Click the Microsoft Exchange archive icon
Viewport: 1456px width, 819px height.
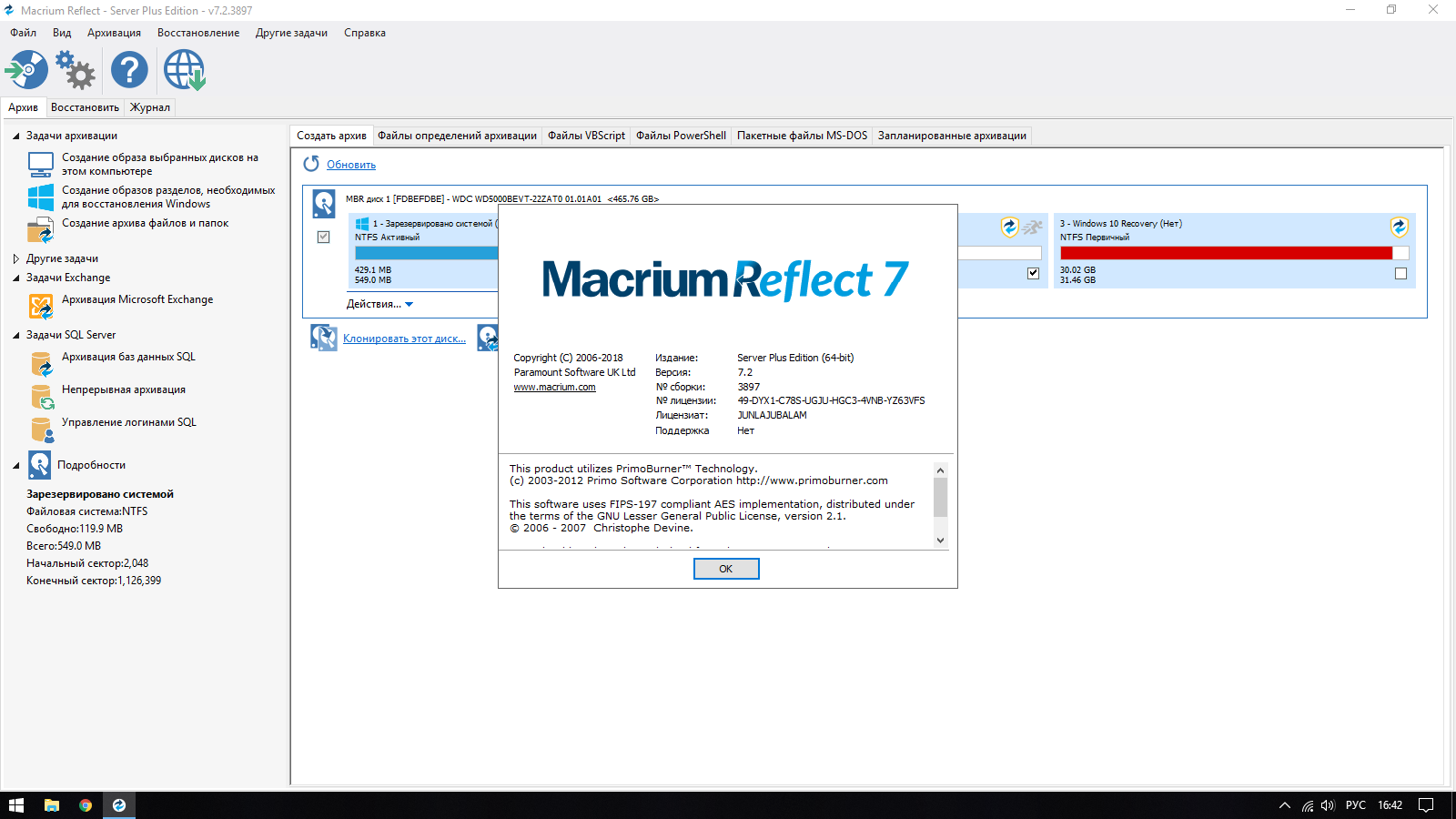(41, 307)
